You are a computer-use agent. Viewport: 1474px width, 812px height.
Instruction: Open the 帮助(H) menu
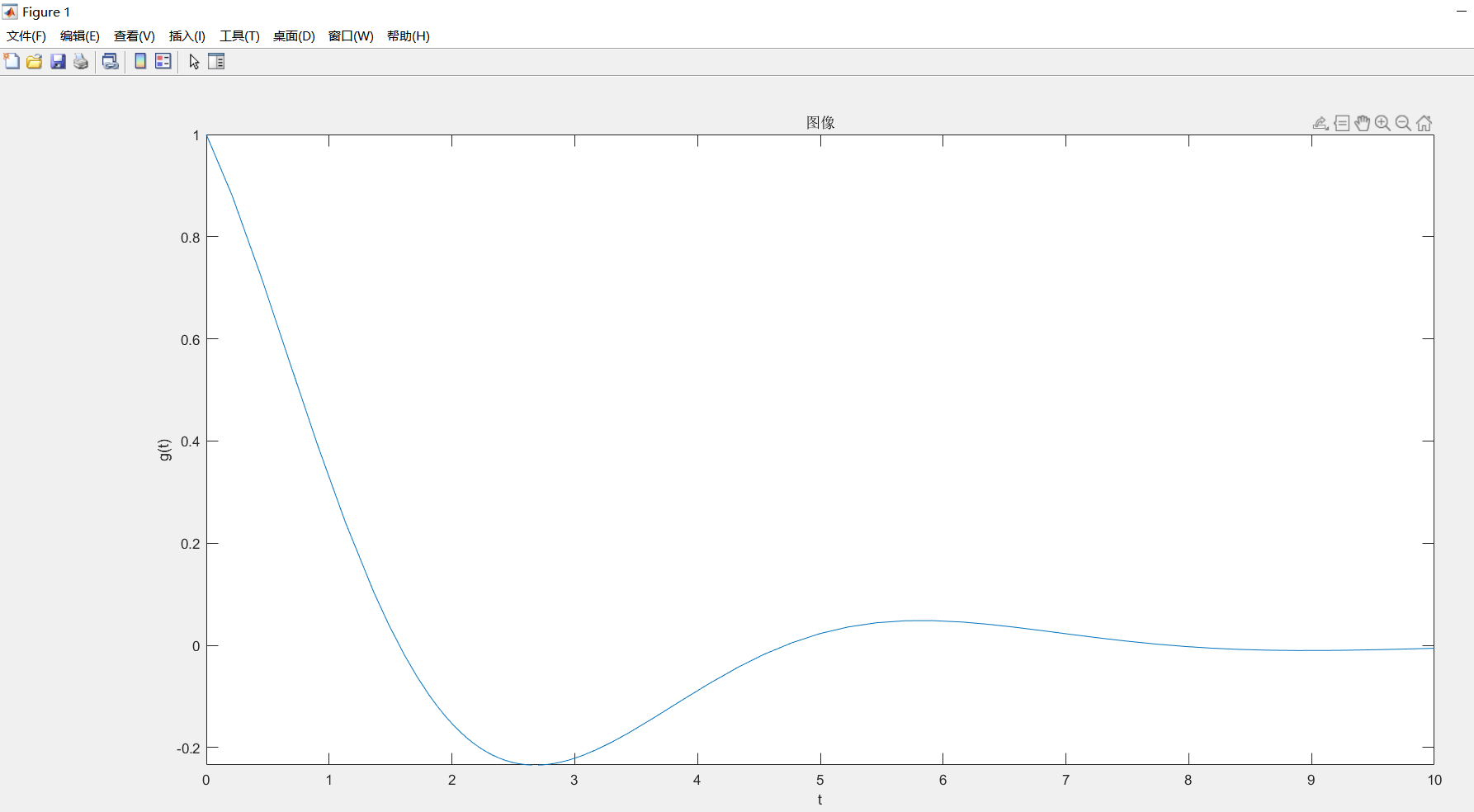point(409,35)
